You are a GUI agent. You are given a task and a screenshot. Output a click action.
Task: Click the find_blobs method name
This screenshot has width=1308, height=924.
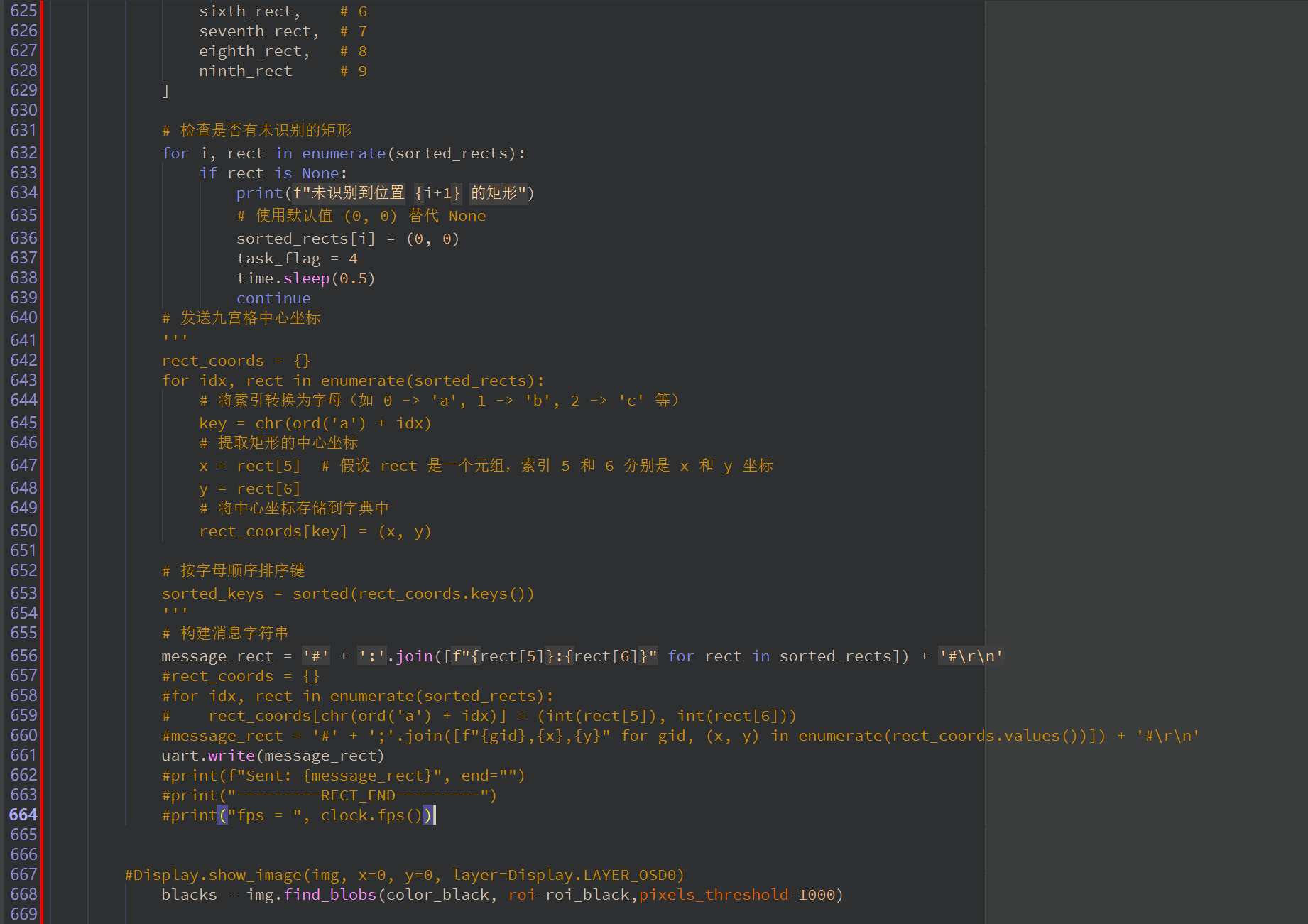[329, 895]
